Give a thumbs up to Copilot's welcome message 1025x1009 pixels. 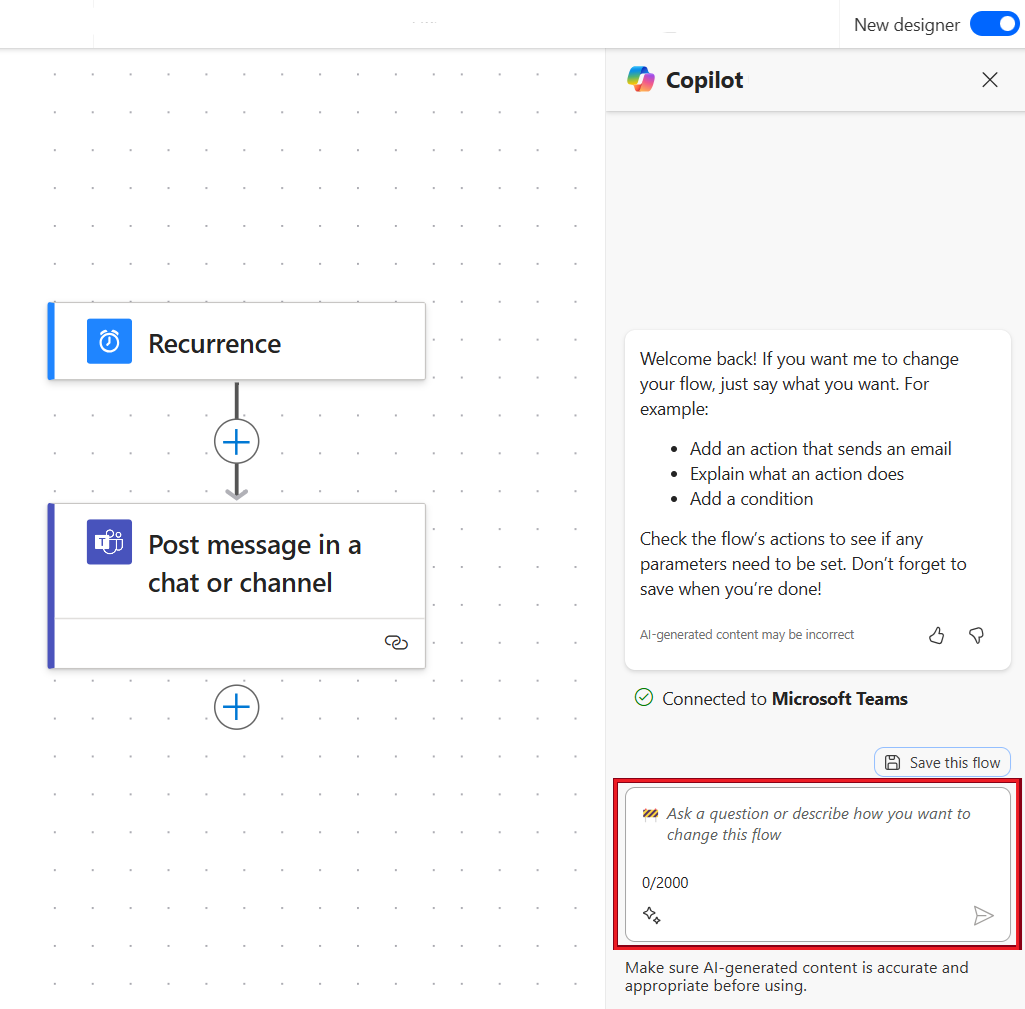[x=936, y=635]
